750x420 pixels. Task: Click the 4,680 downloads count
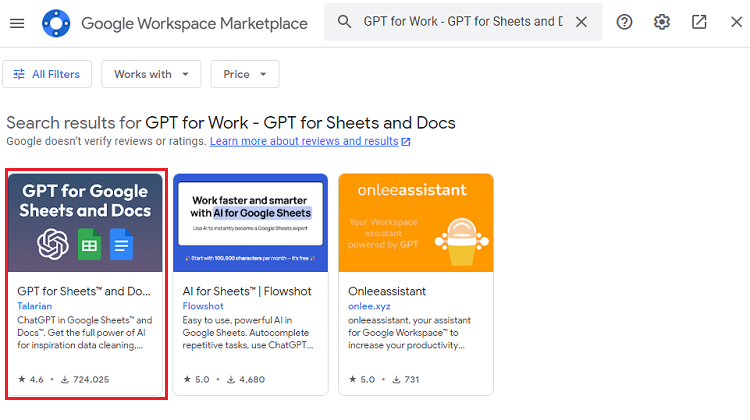pos(246,379)
